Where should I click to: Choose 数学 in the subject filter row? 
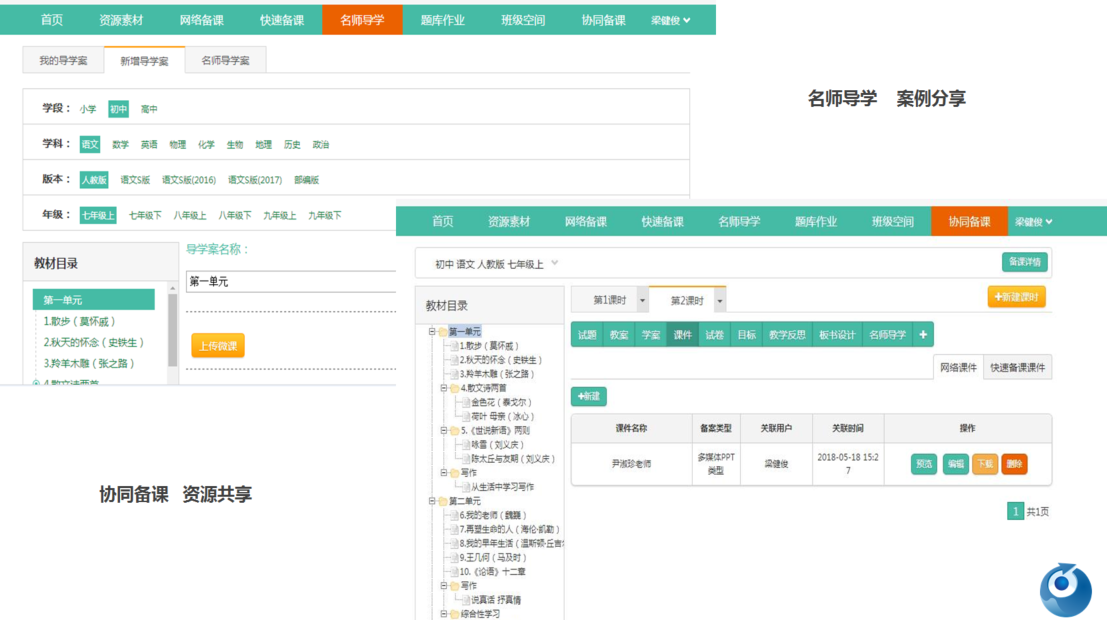click(x=120, y=145)
